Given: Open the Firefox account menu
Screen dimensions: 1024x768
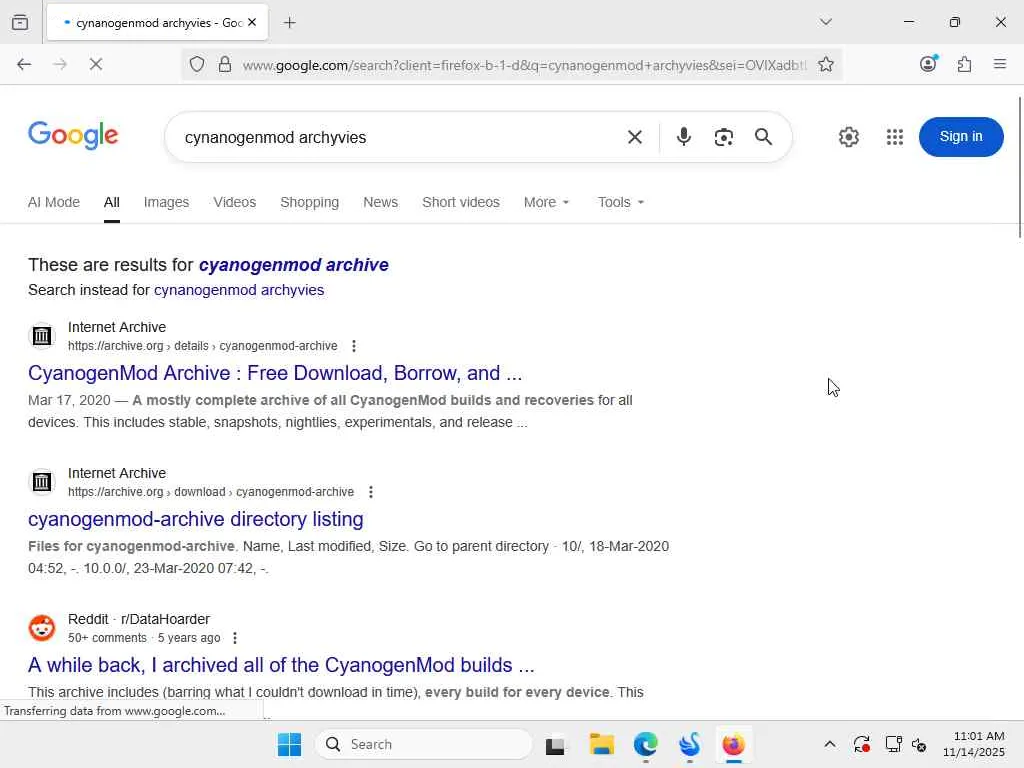Looking at the screenshot, I should click(x=928, y=63).
